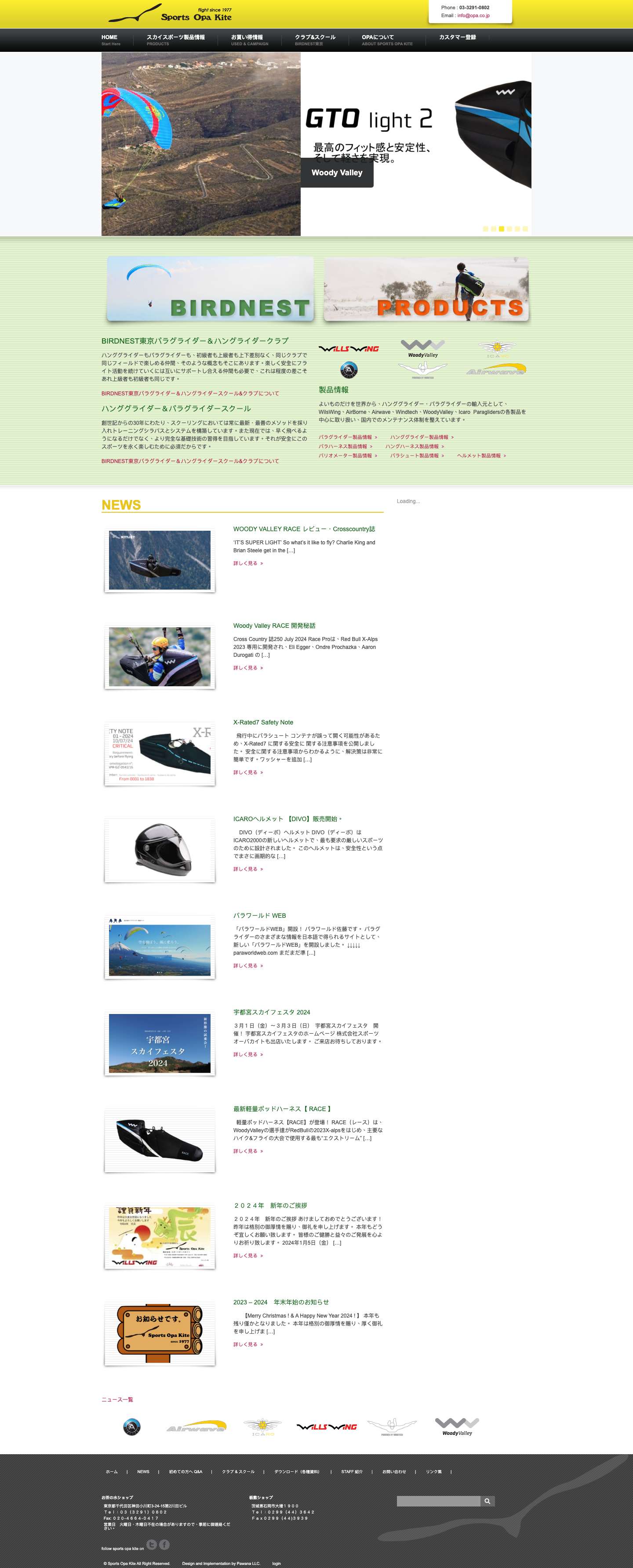
Task: Open the Windtech flying-figure logo in the products section
Action: 423,370
